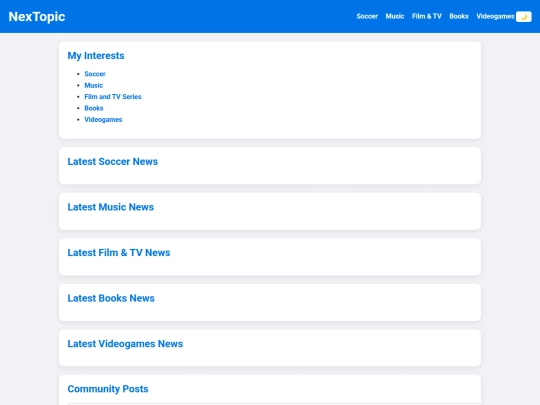Visit the Videogames link in My Interests list

point(103,120)
